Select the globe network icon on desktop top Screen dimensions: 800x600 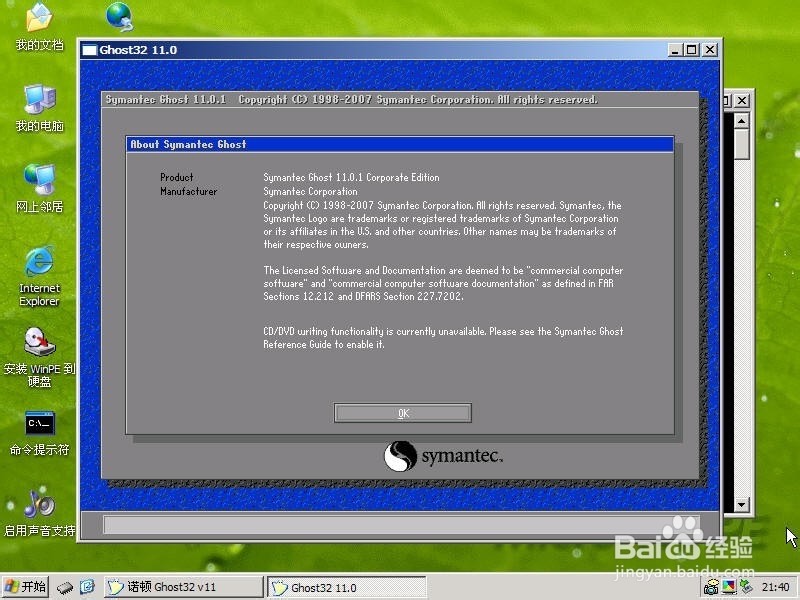pos(120,16)
